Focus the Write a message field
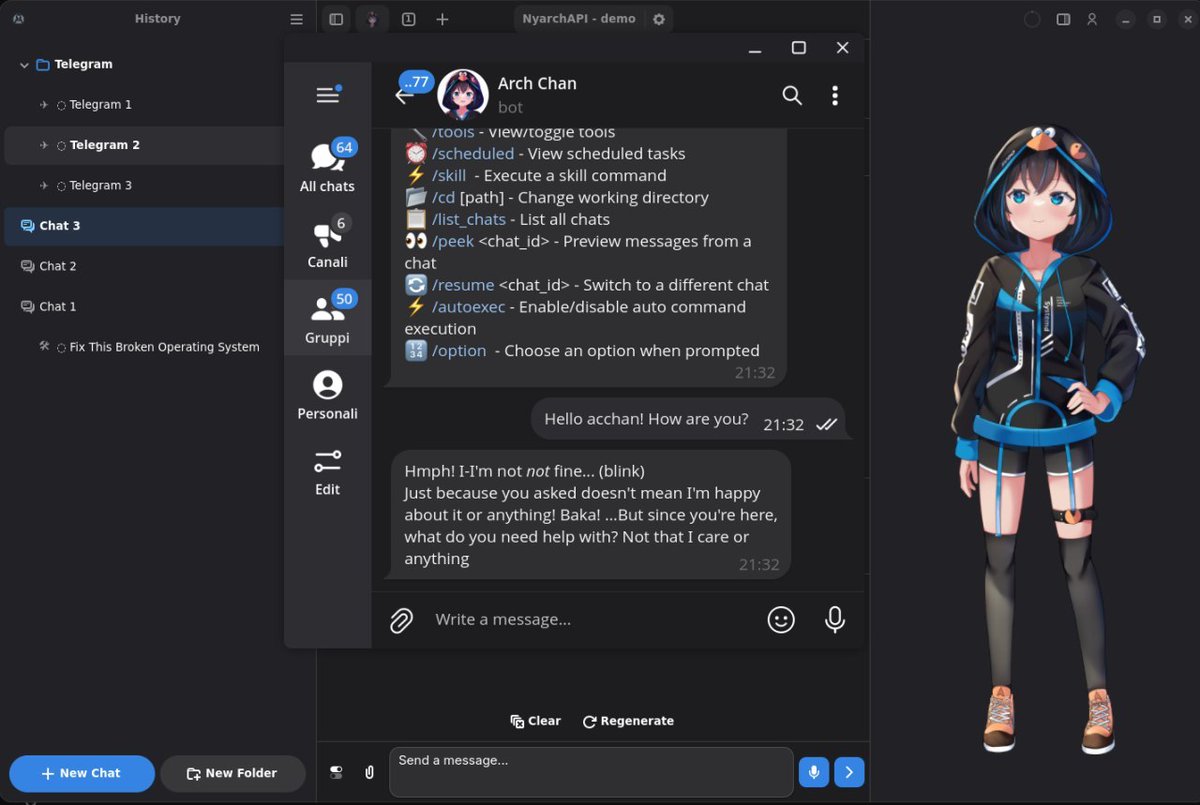The image size is (1200, 805). click(x=592, y=620)
